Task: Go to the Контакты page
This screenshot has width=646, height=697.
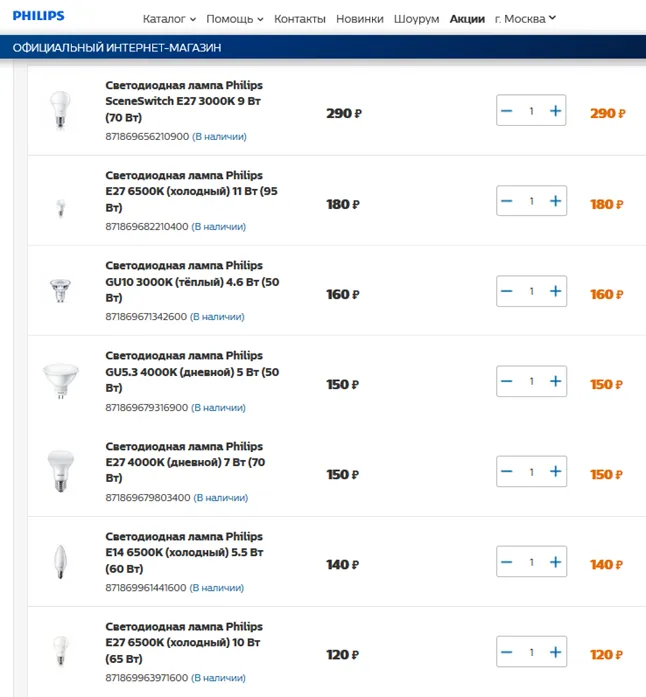Action: tap(299, 19)
